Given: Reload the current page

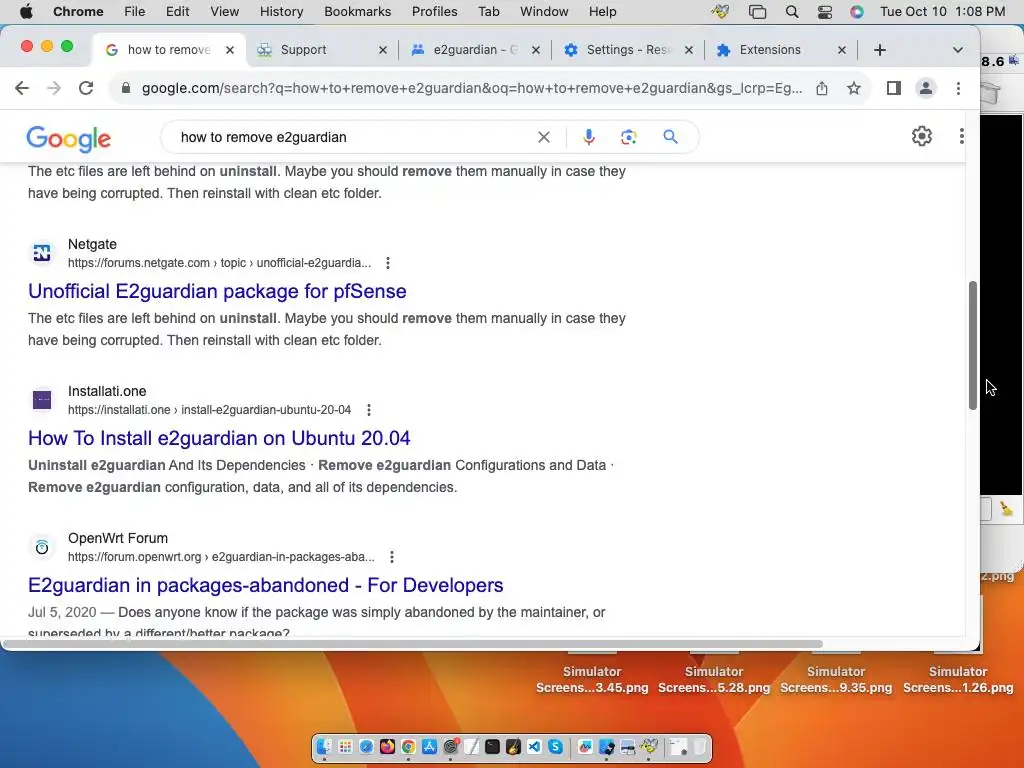Looking at the screenshot, I should [86, 88].
